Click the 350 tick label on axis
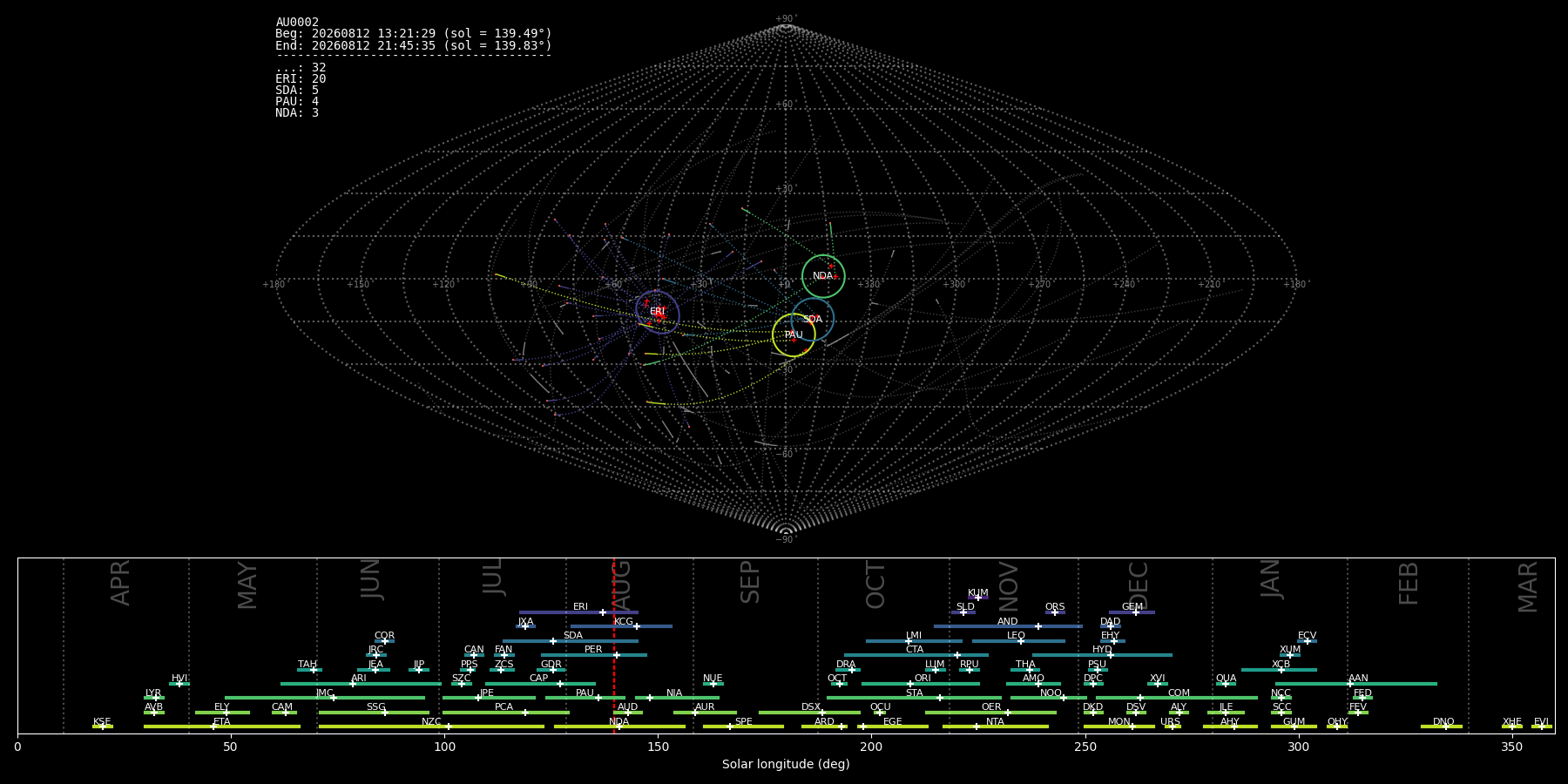Image resolution: width=1568 pixels, height=784 pixels. [x=1511, y=747]
